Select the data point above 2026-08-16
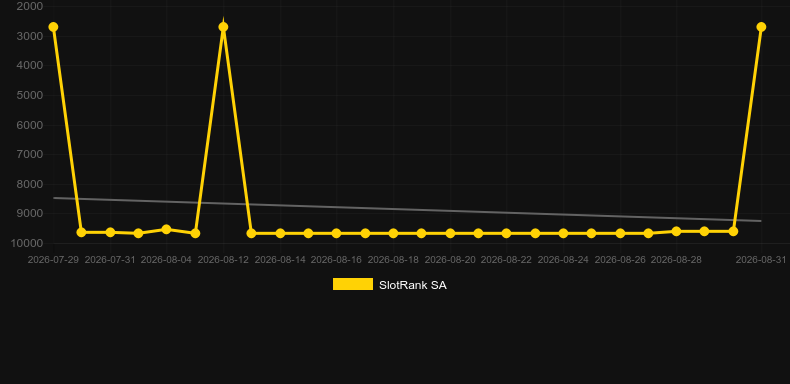Image resolution: width=790 pixels, height=384 pixels. (337, 233)
